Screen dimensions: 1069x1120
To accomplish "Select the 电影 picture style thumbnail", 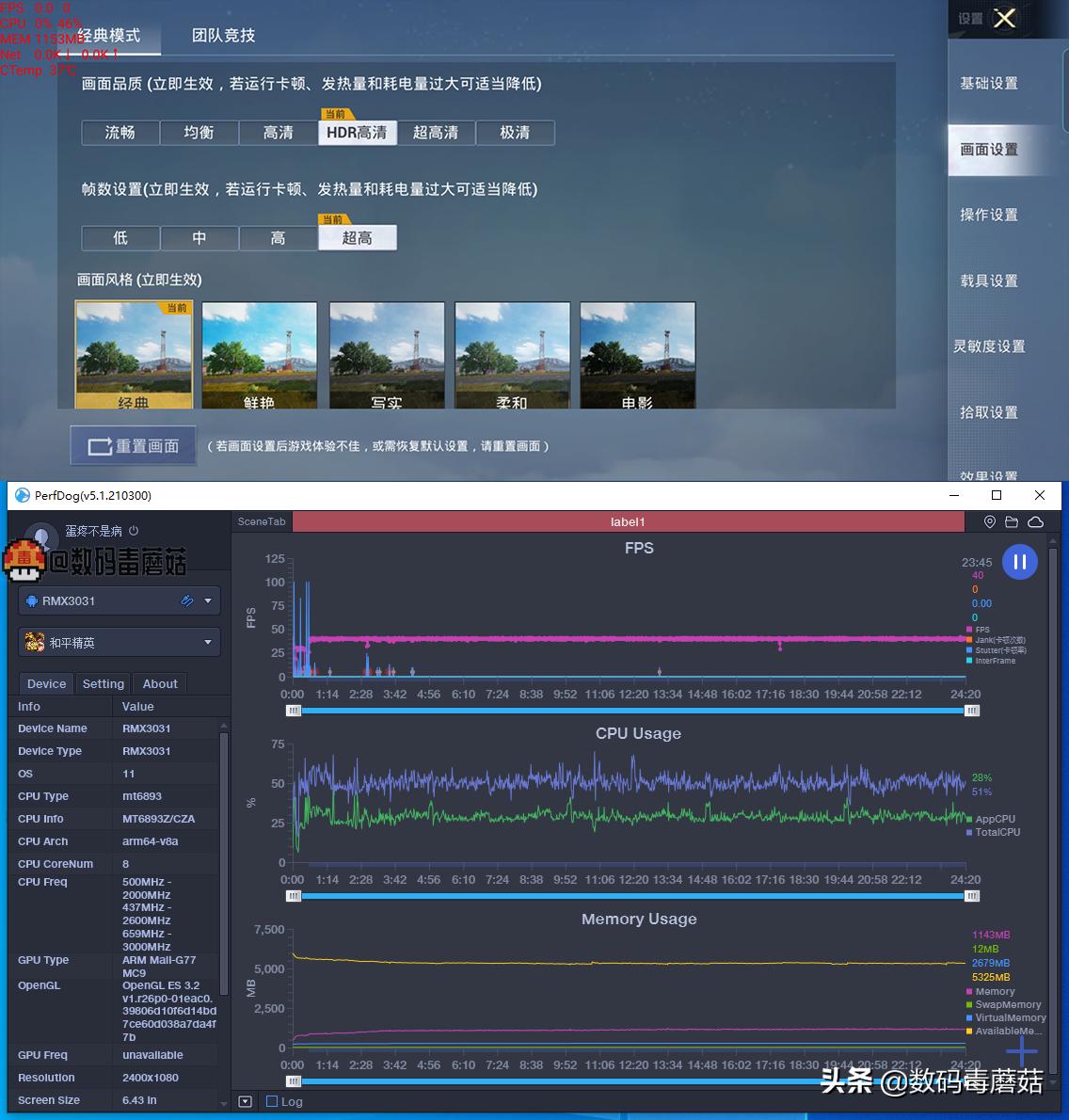I will coord(637,355).
